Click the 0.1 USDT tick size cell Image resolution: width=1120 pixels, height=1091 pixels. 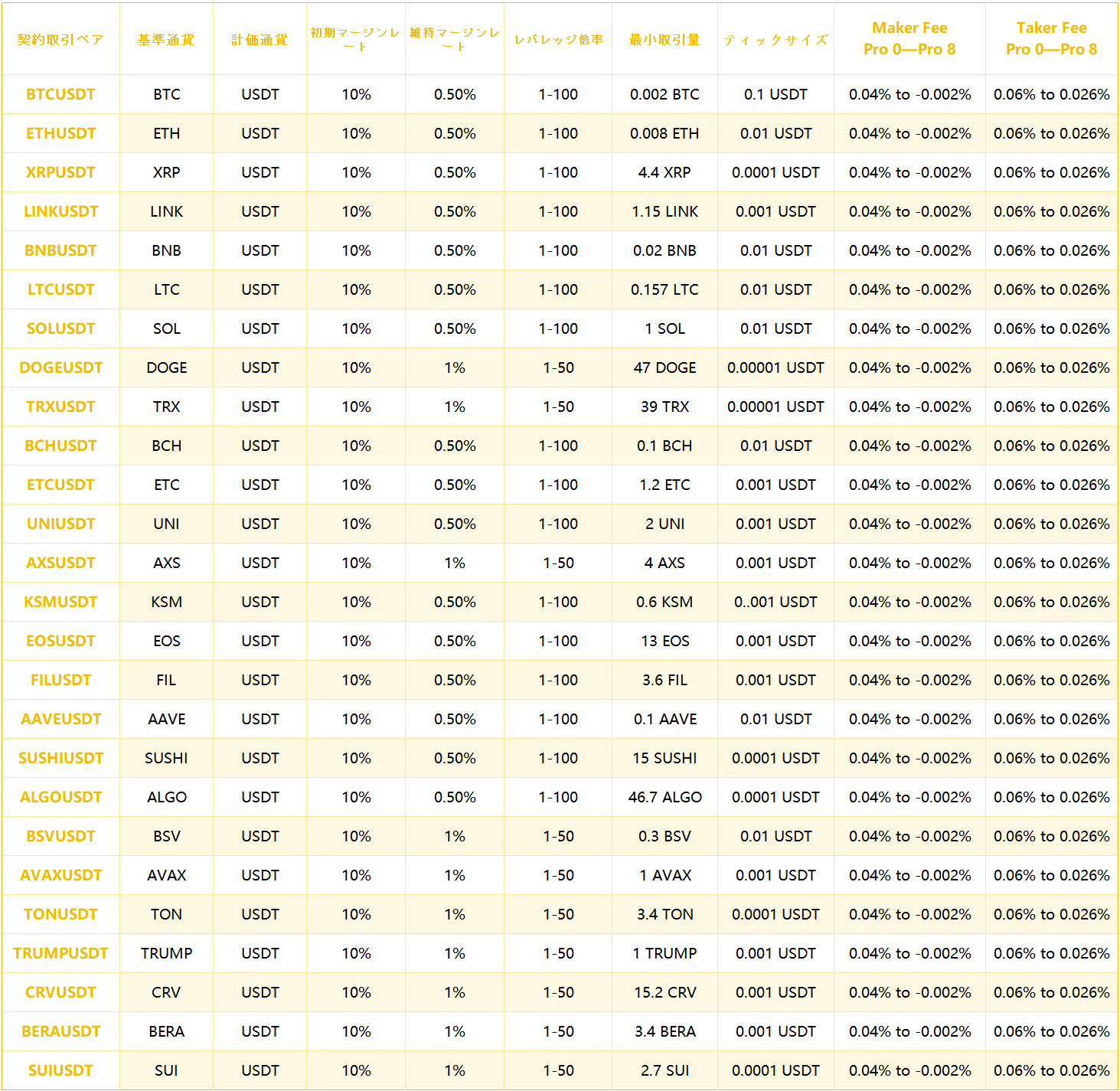776,94
